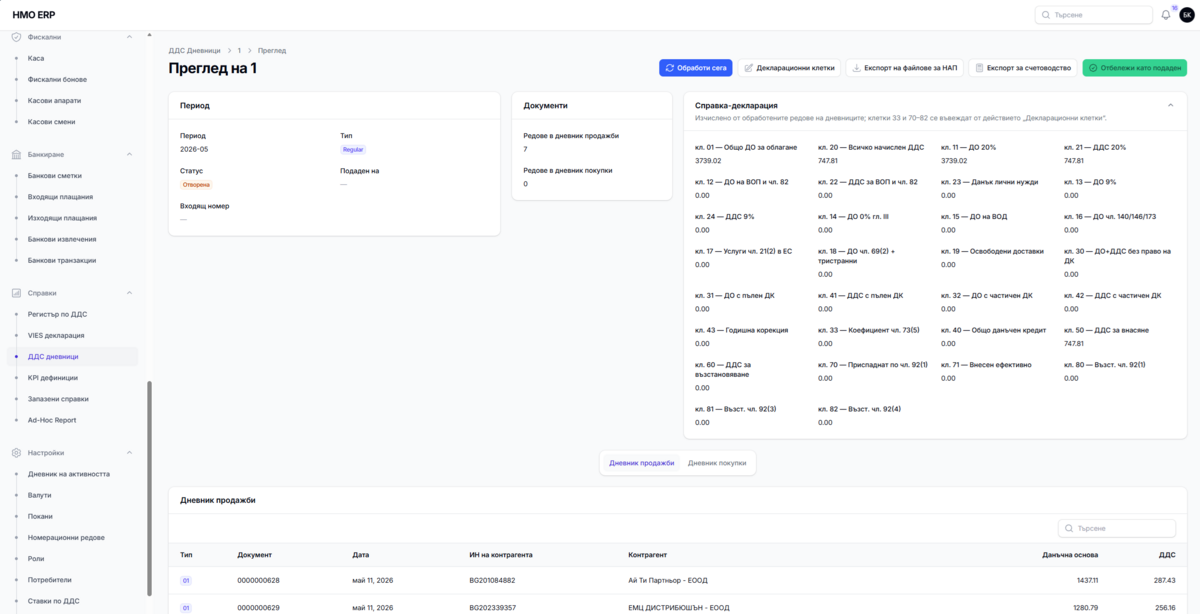1200x614 pixels.
Task: Collapse the Настройки sidebar section
Action: pos(129,453)
